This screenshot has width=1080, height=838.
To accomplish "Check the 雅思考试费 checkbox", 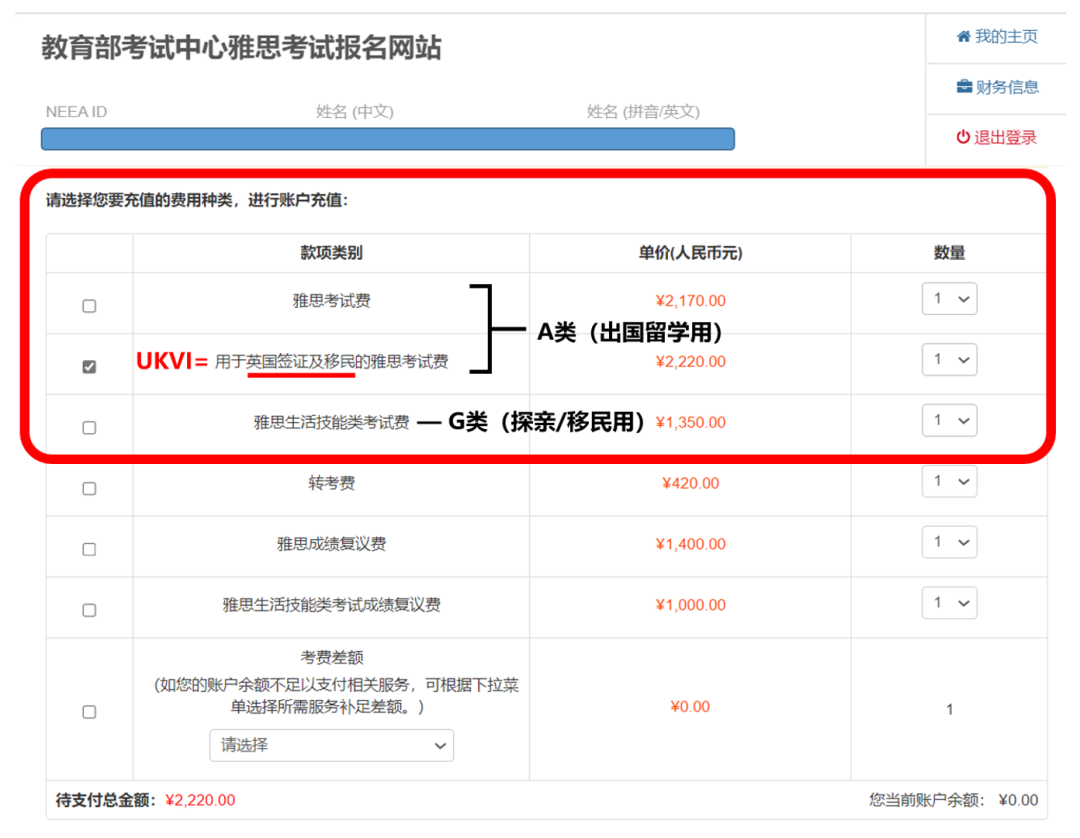I will [89, 304].
